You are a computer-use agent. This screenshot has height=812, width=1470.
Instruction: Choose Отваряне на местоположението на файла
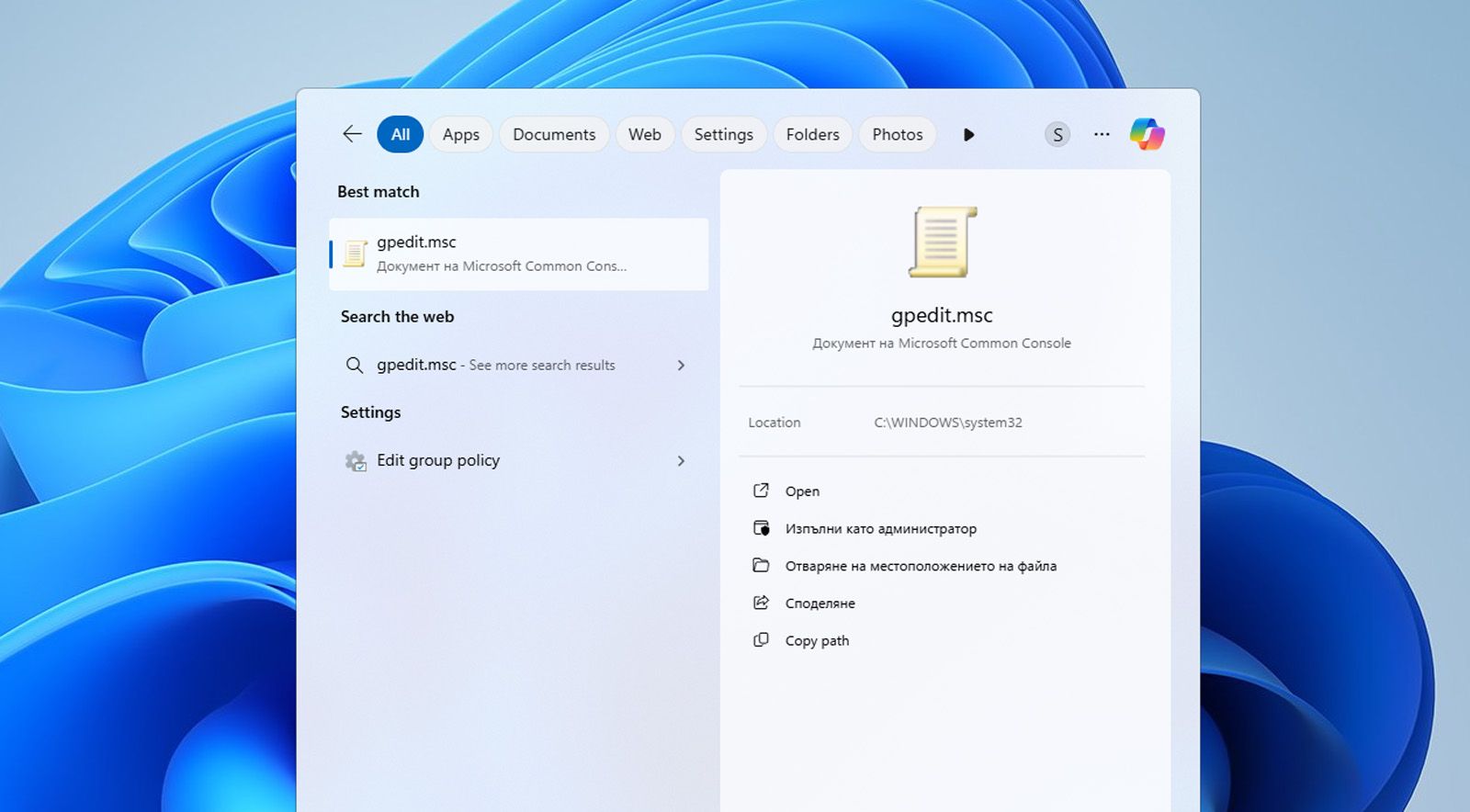921,566
